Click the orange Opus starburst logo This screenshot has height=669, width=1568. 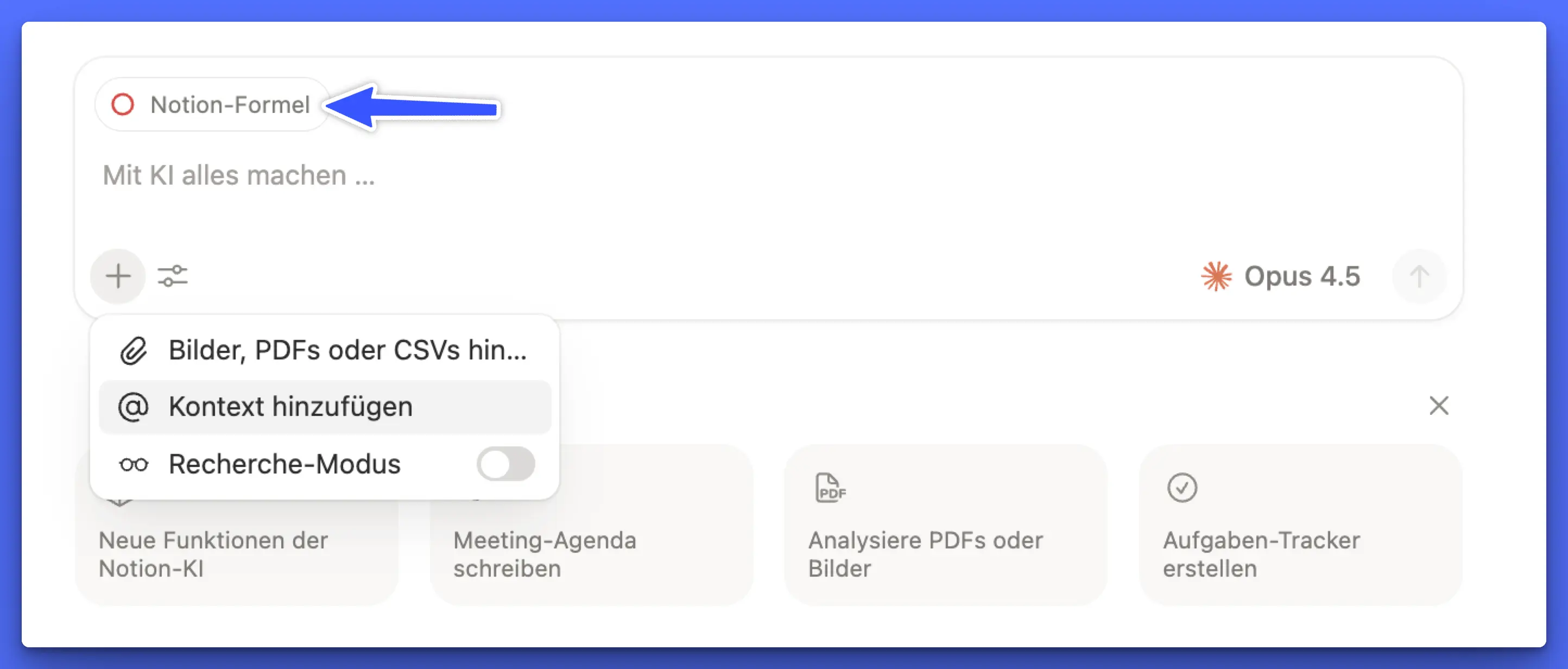pos(1216,276)
